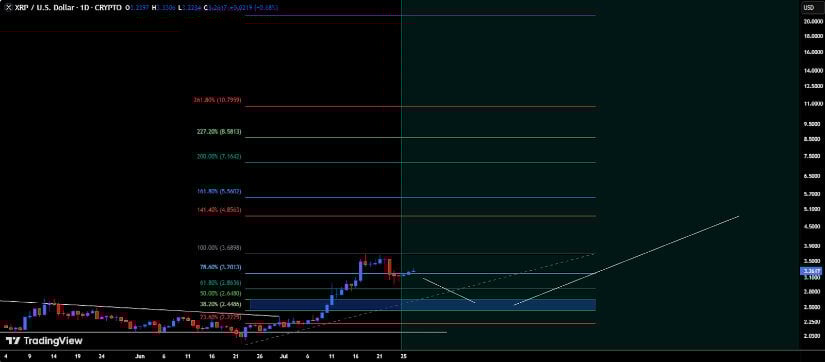Select the 61.80% Fibonacci level label

pyautogui.click(x=220, y=283)
